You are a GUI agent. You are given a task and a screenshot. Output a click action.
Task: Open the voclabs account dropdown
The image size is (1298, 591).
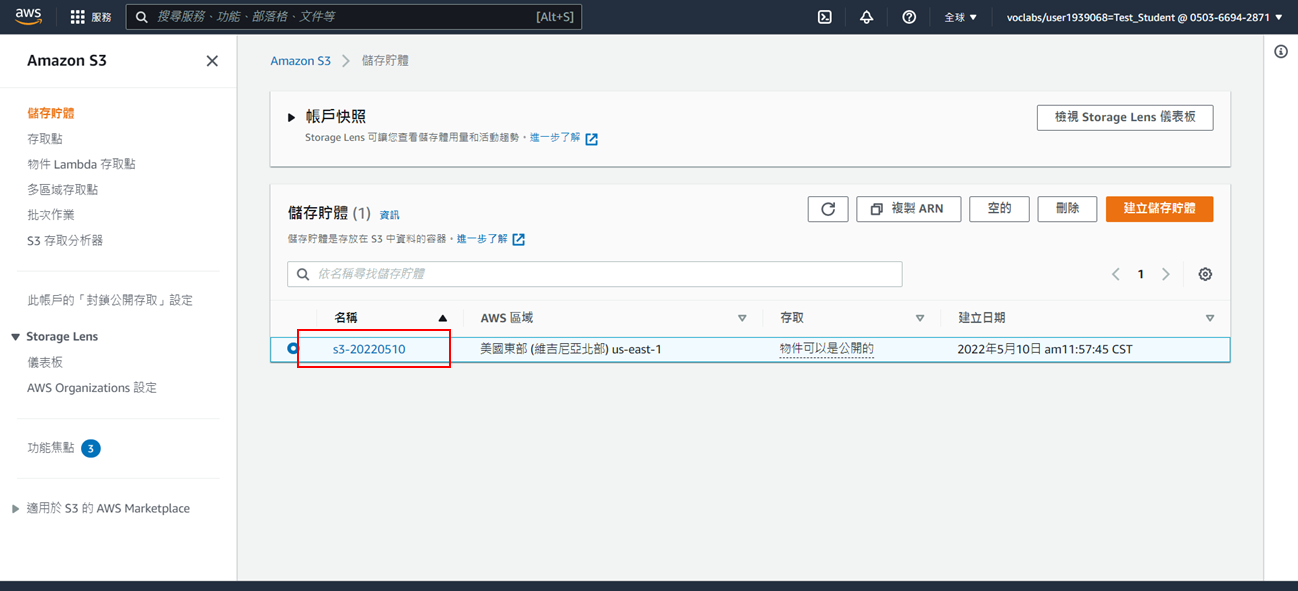coord(1144,17)
